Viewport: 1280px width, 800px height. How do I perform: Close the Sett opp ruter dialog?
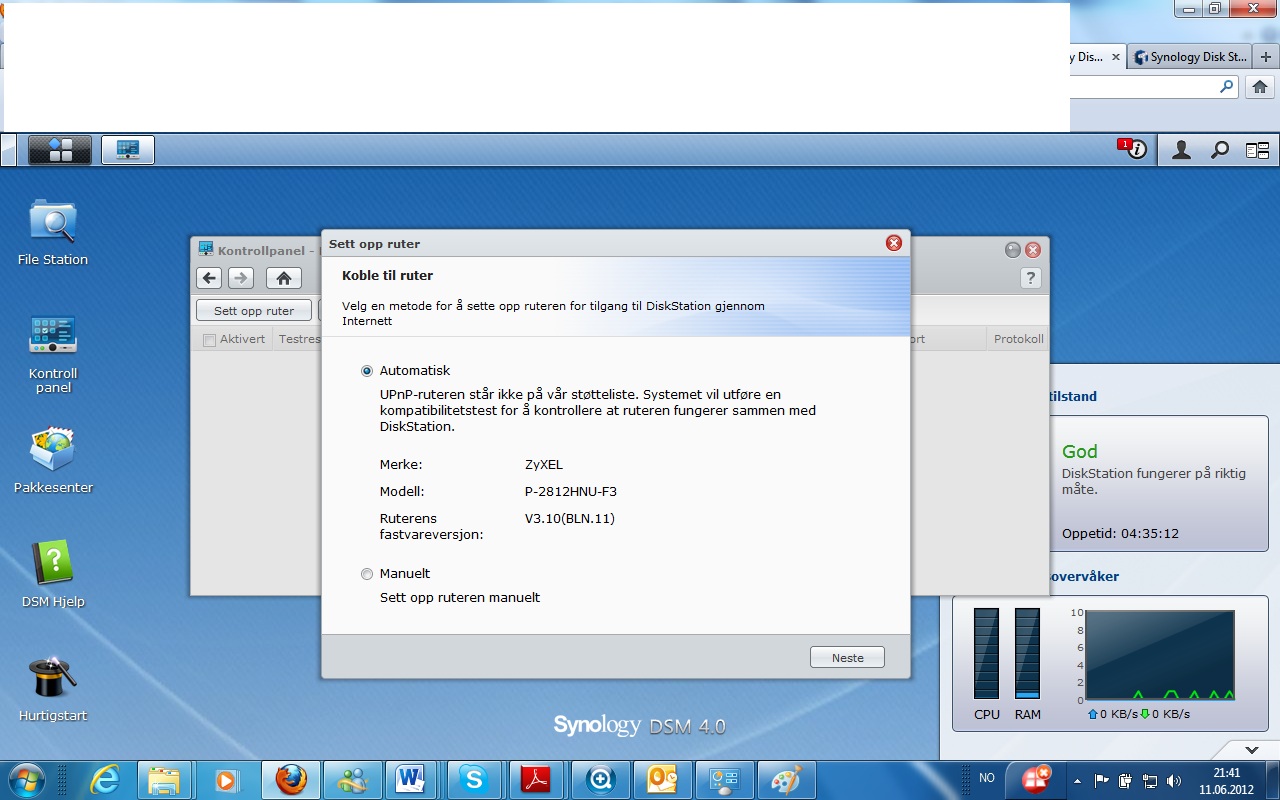pyautogui.click(x=894, y=243)
